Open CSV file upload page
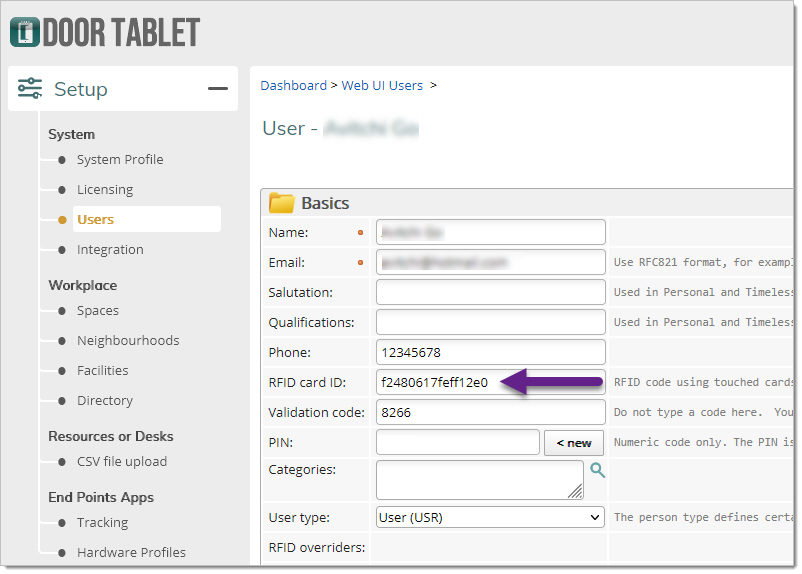 tap(121, 462)
